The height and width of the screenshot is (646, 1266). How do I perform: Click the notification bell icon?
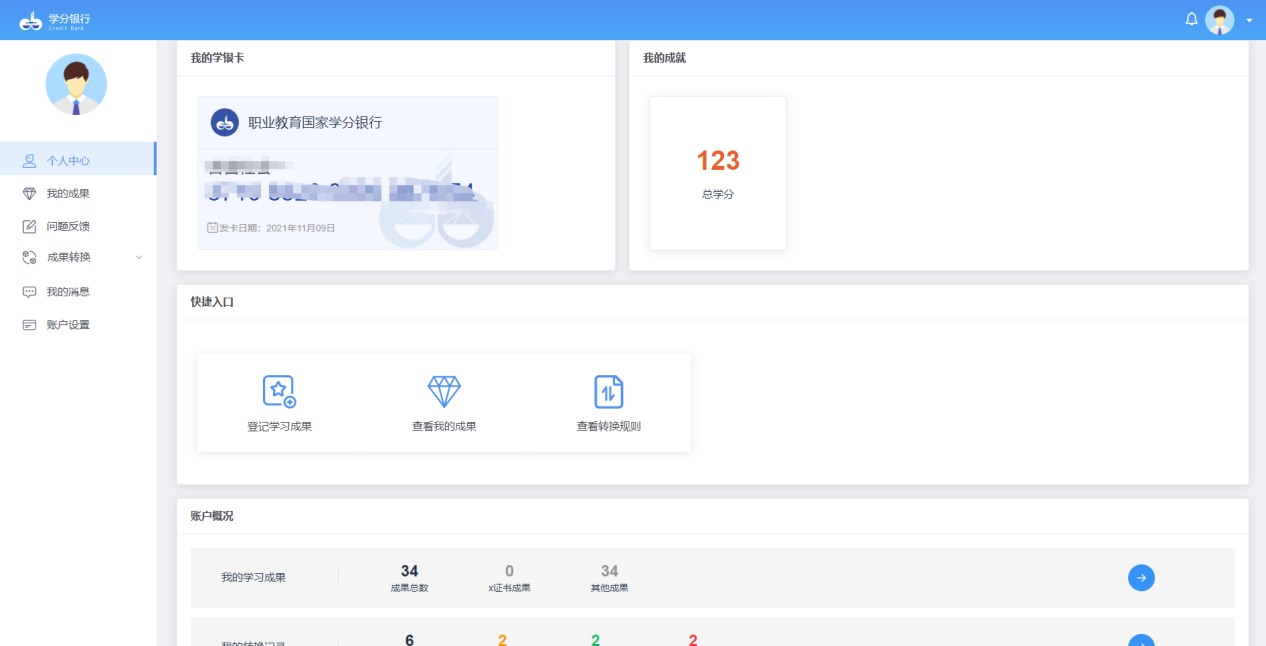click(x=1191, y=19)
